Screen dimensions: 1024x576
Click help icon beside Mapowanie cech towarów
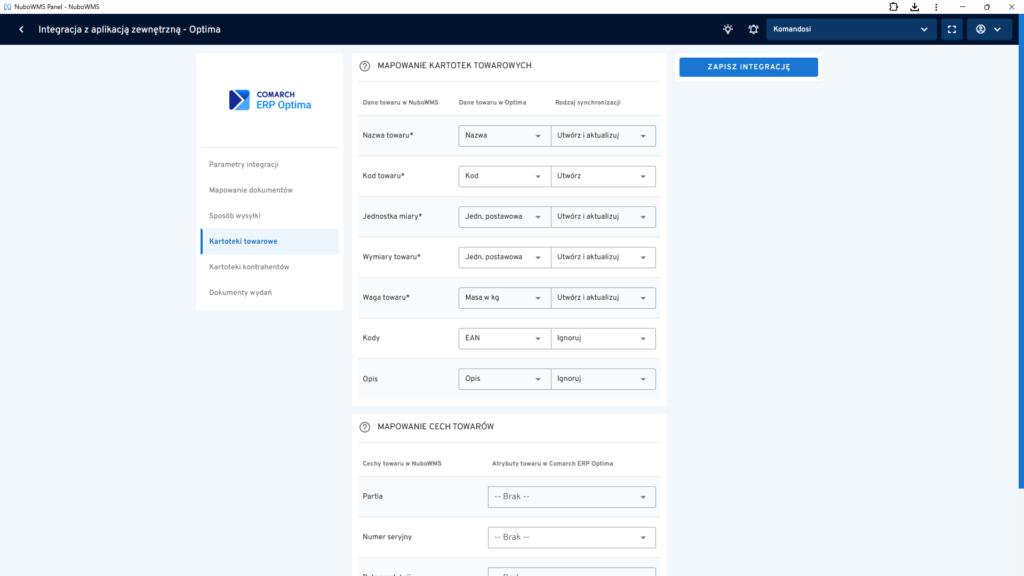click(365, 427)
